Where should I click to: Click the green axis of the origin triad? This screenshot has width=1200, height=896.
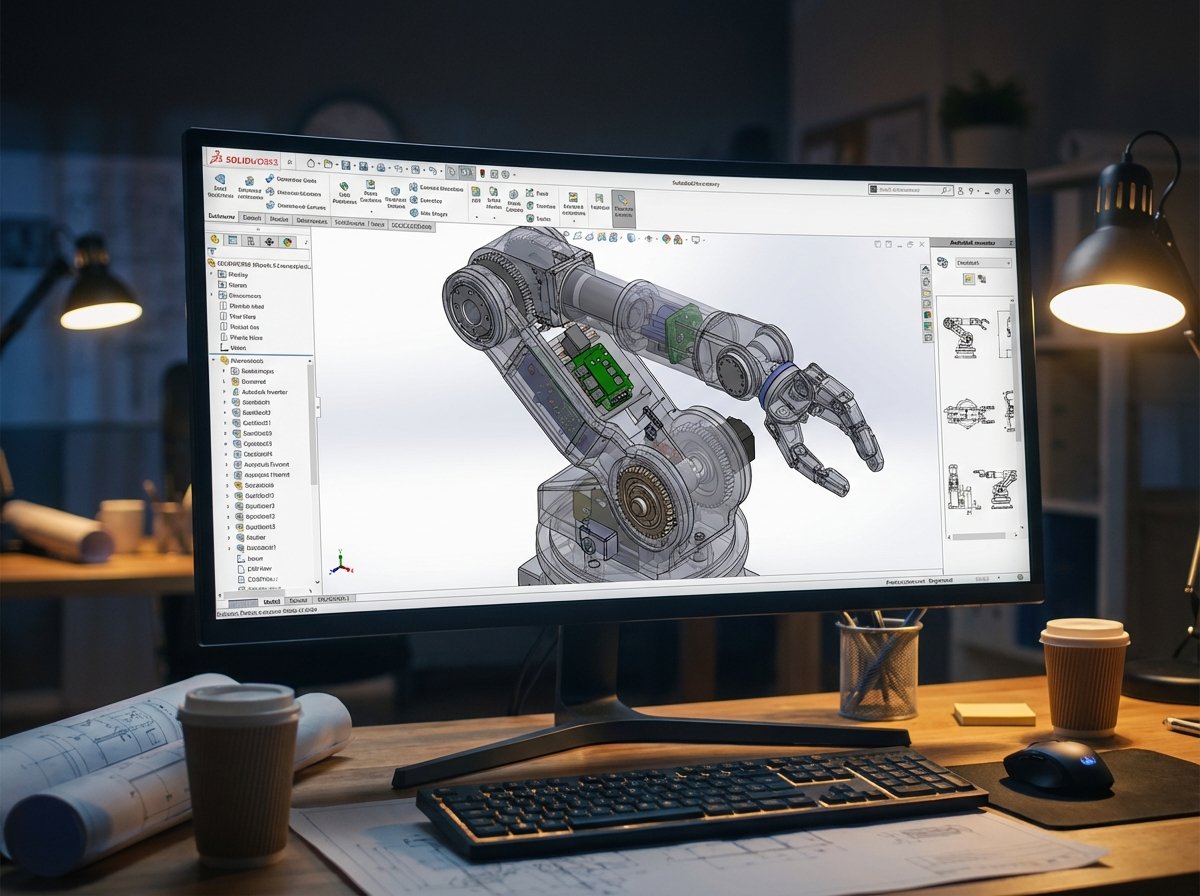(340, 556)
